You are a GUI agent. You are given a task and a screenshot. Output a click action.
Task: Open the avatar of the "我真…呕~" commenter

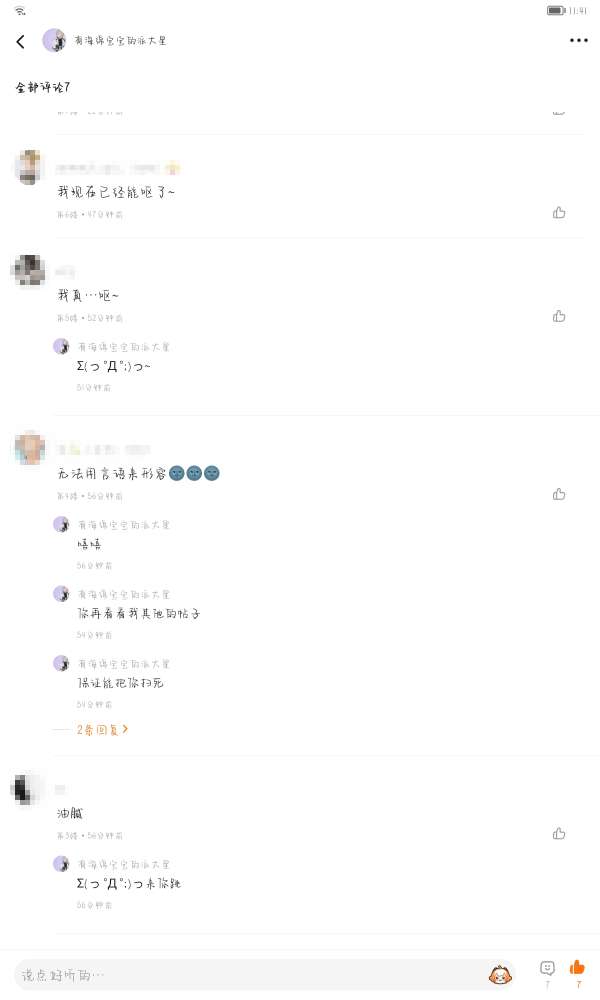click(28, 271)
